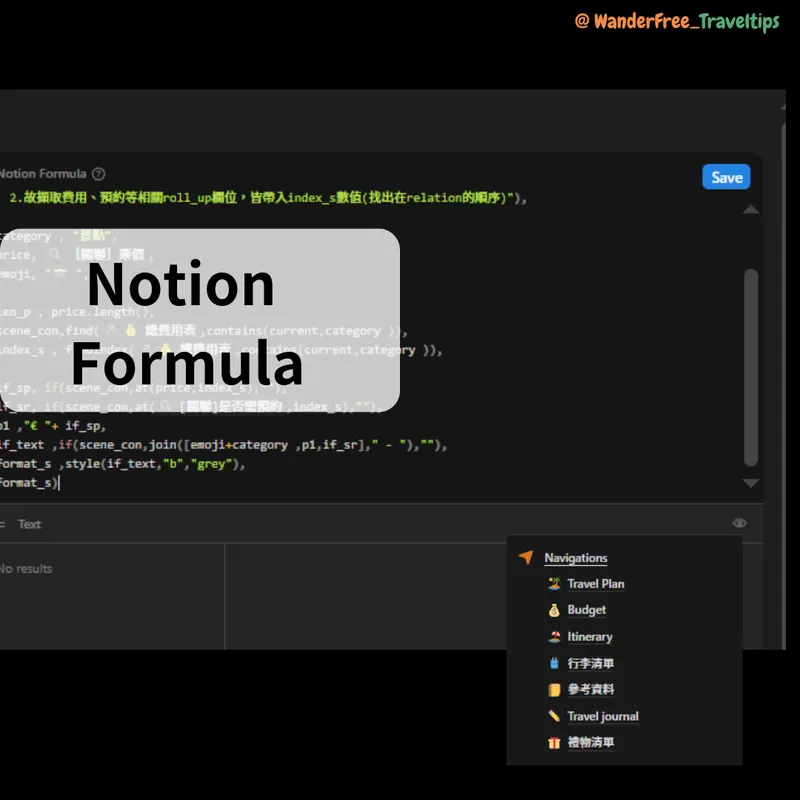The height and width of the screenshot is (800, 800).
Task: Click the formula editor scroll up arrow
Action: click(x=751, y=209)
